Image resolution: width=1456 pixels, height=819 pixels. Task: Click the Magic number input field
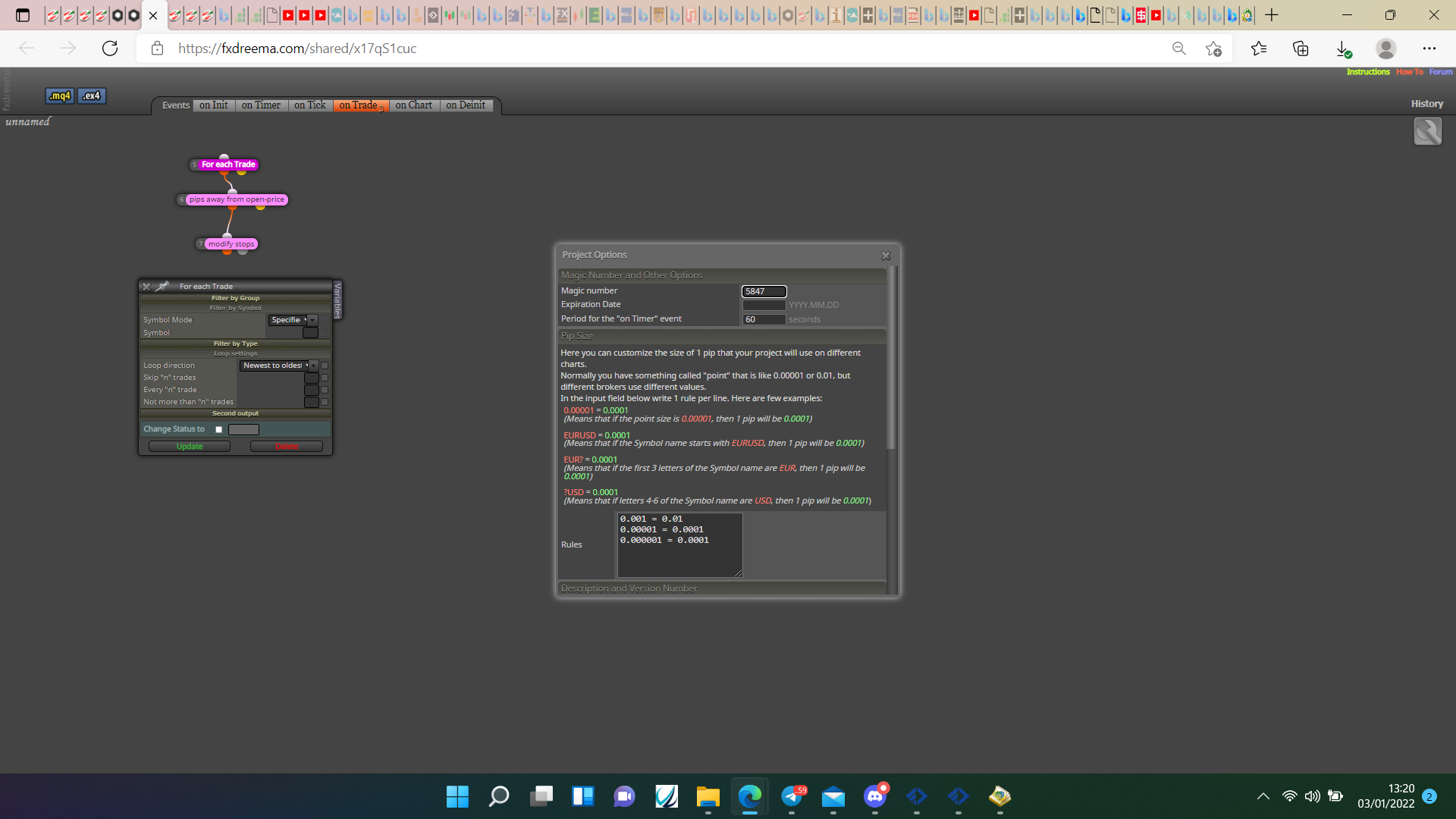(764, 291)
